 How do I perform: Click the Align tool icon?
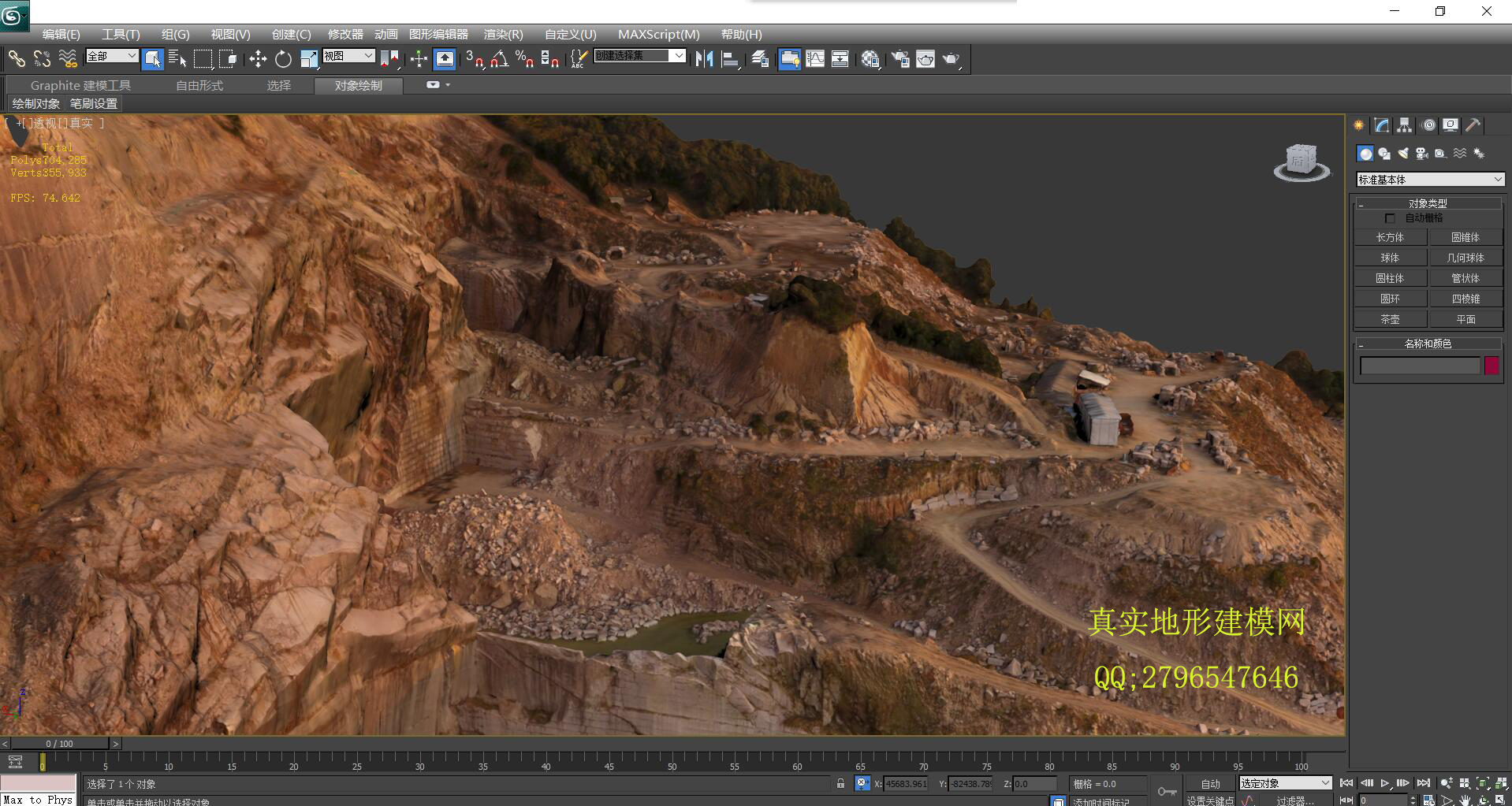tap(730, 58)
